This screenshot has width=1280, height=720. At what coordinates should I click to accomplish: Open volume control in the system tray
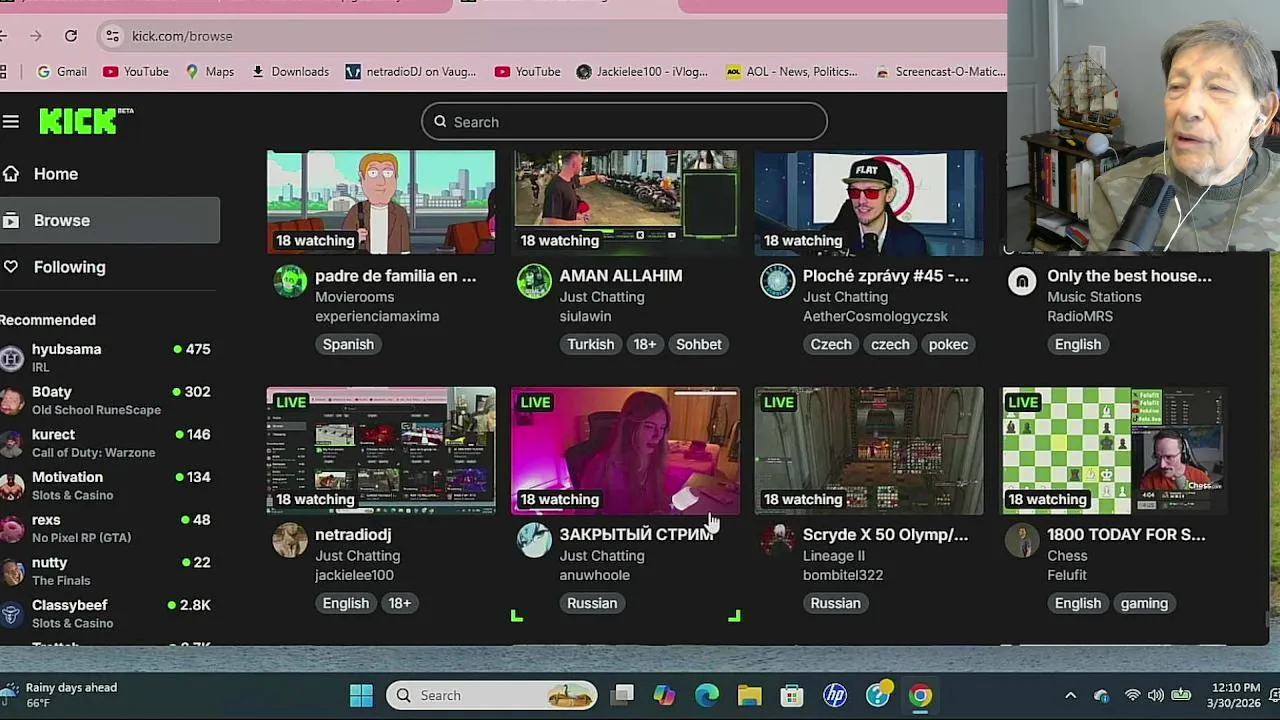(1156, 695)
